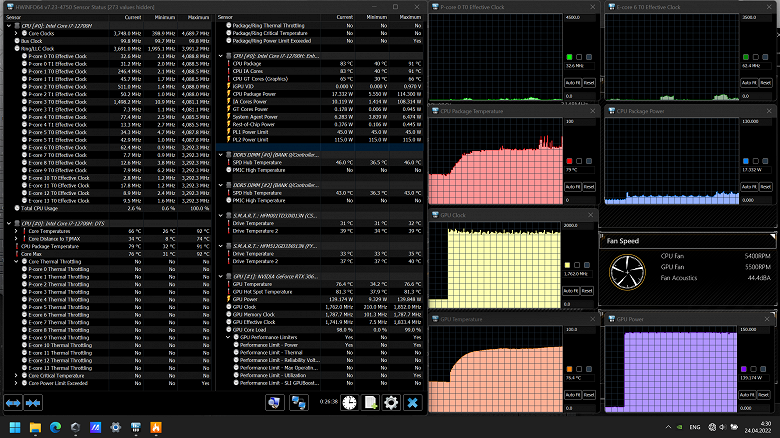The image size is (780, 438).
Task: Open the gray hexagon app taskbar icon
Action: tap(75, 427)
